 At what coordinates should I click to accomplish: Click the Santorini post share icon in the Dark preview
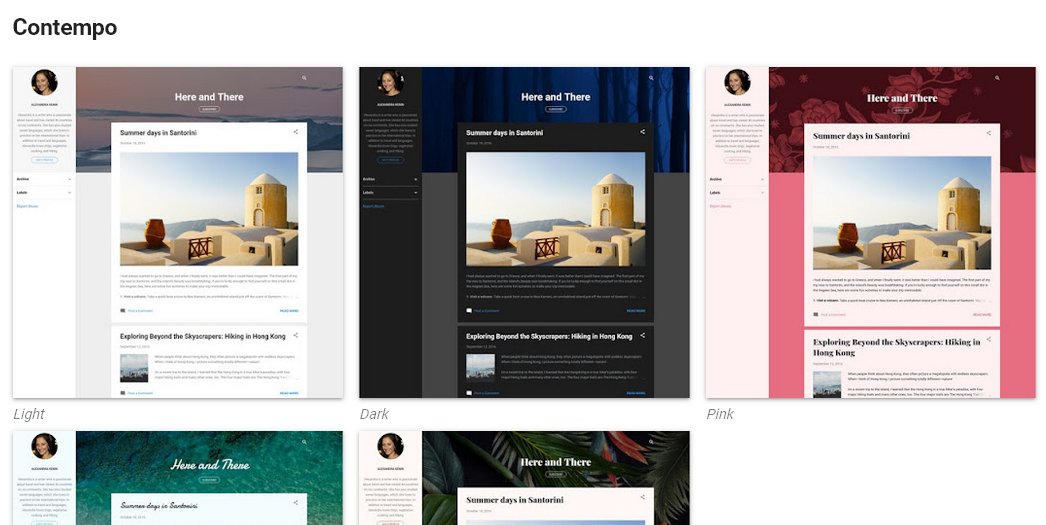642,132
